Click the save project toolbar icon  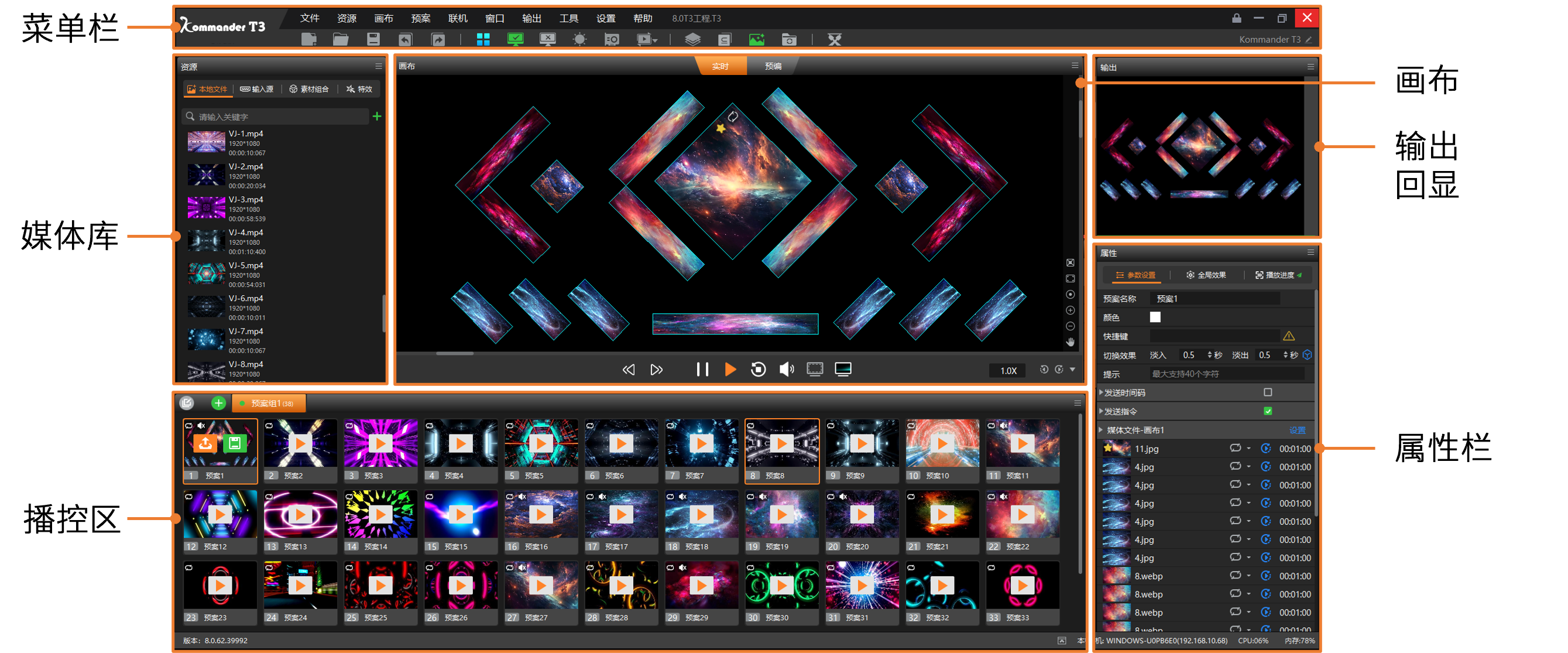point(373,40)
